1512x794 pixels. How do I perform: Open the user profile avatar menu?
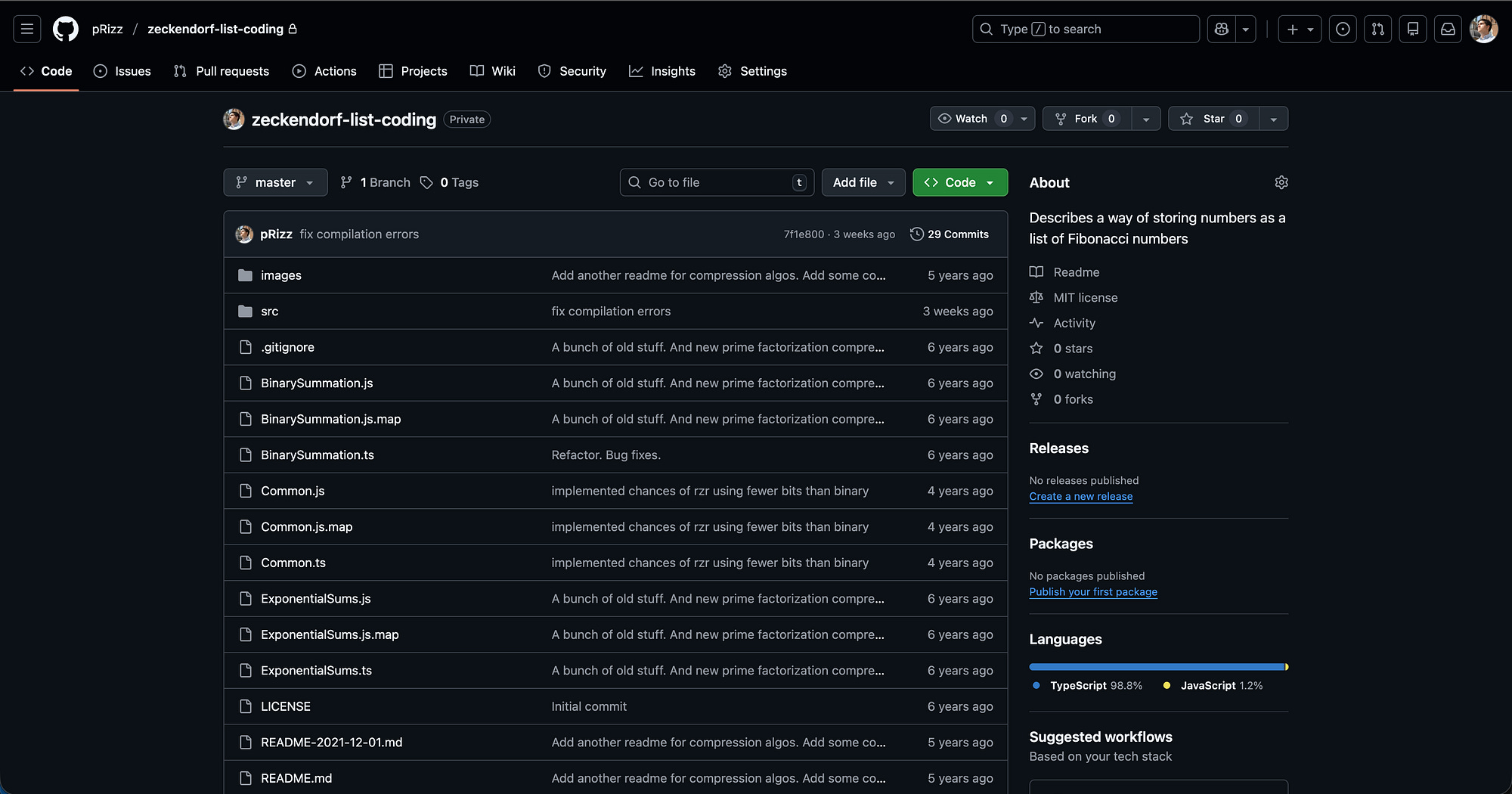(1483, 29)
